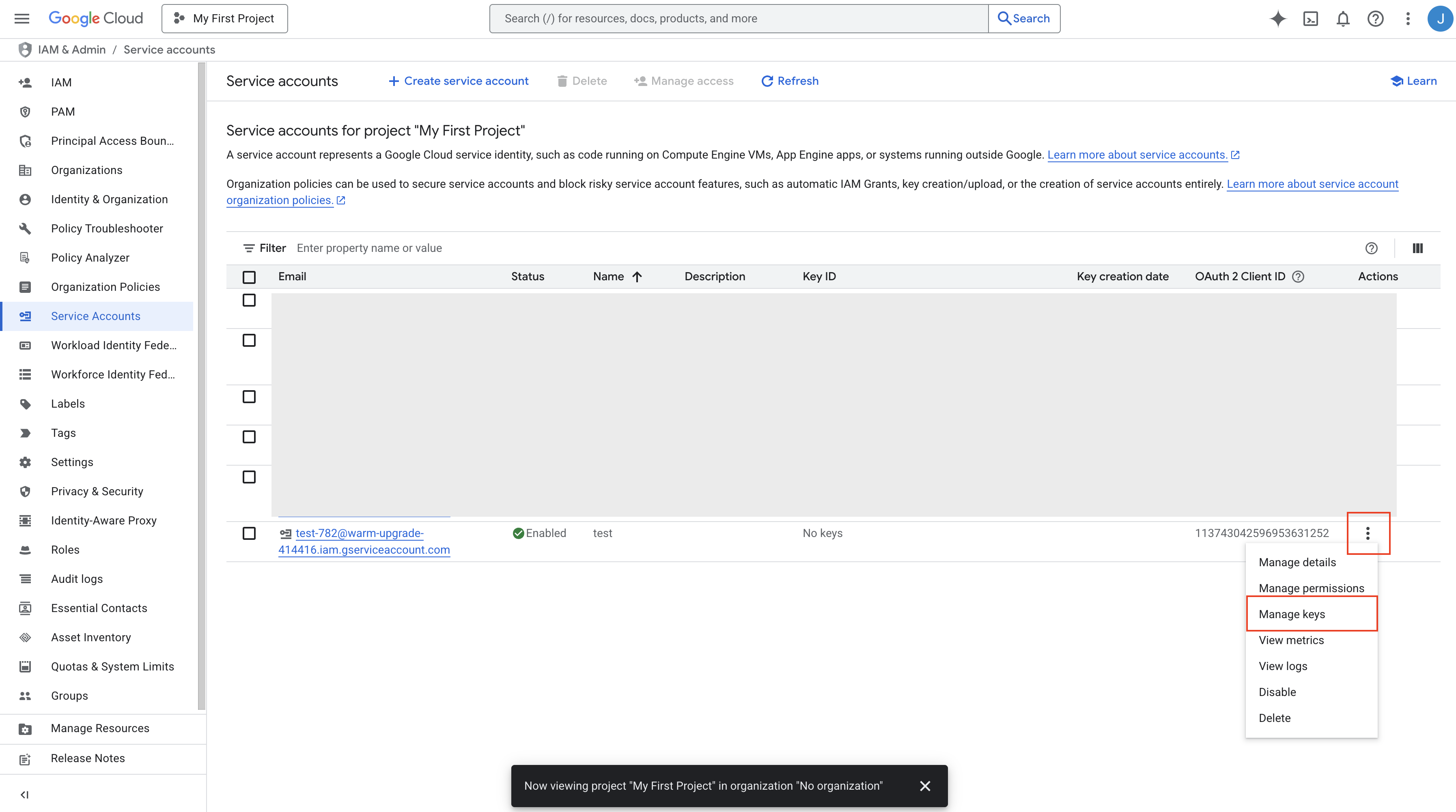Screen dimensions: 1456x812
Task: Check the first row's checkbox
Action: (x=249, y=300)
